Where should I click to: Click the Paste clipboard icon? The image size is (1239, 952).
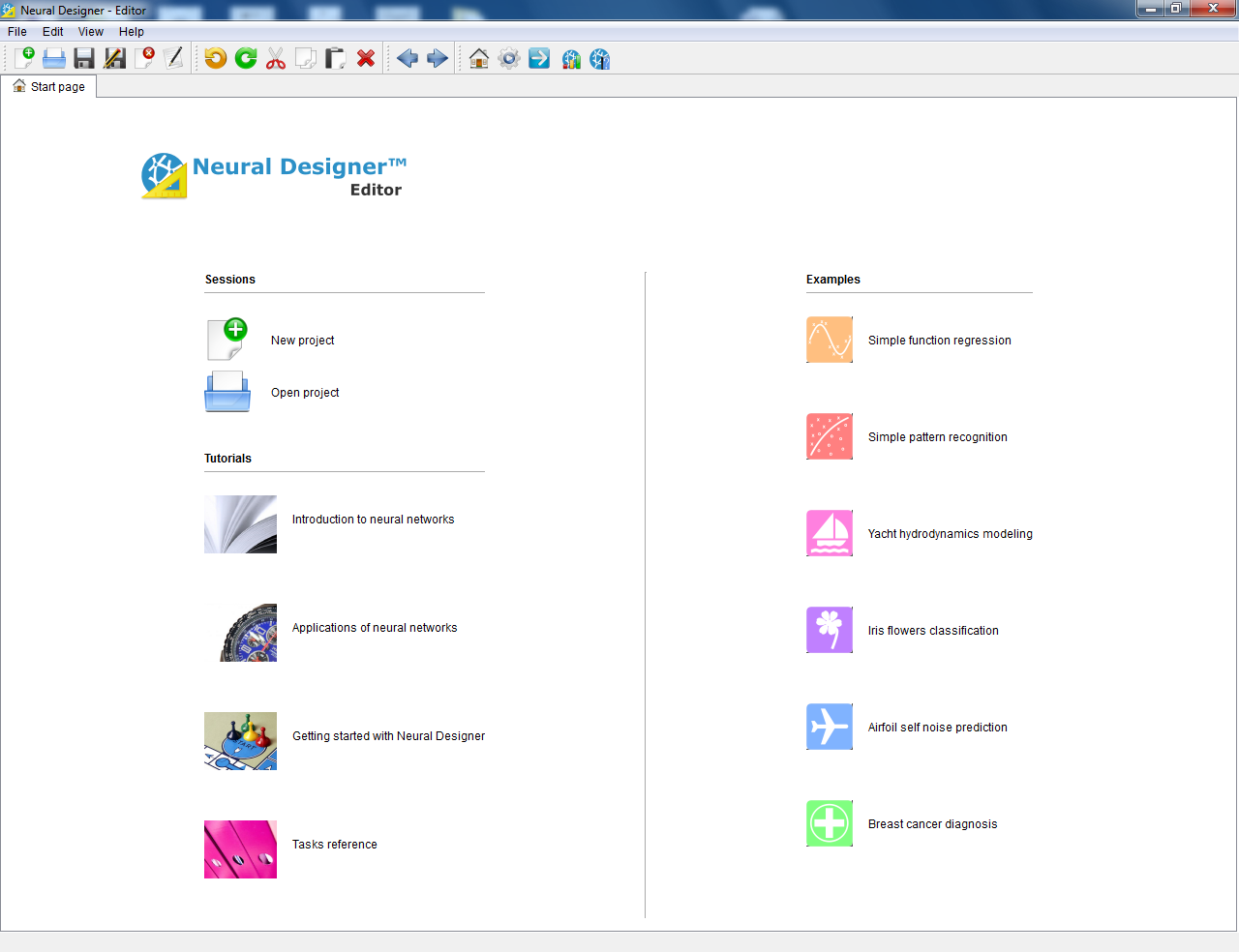click(x=336, y=58)
